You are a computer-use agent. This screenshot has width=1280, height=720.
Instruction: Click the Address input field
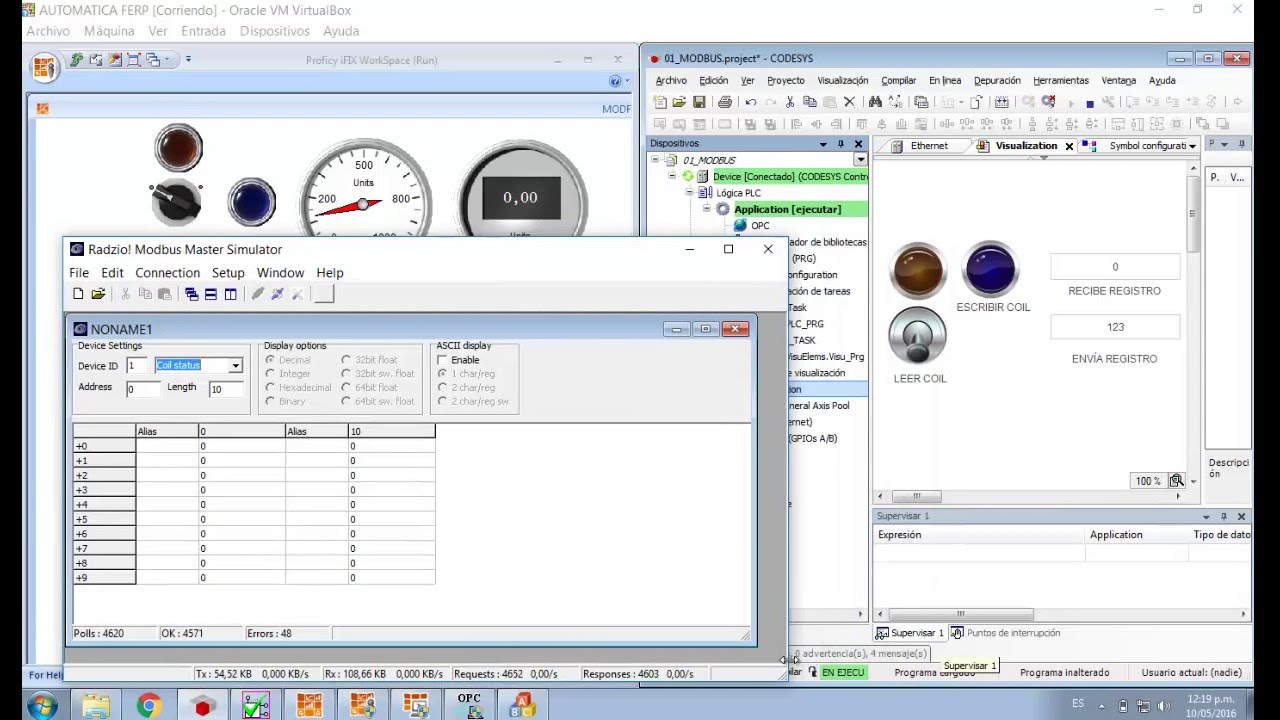tap(143, 389)
